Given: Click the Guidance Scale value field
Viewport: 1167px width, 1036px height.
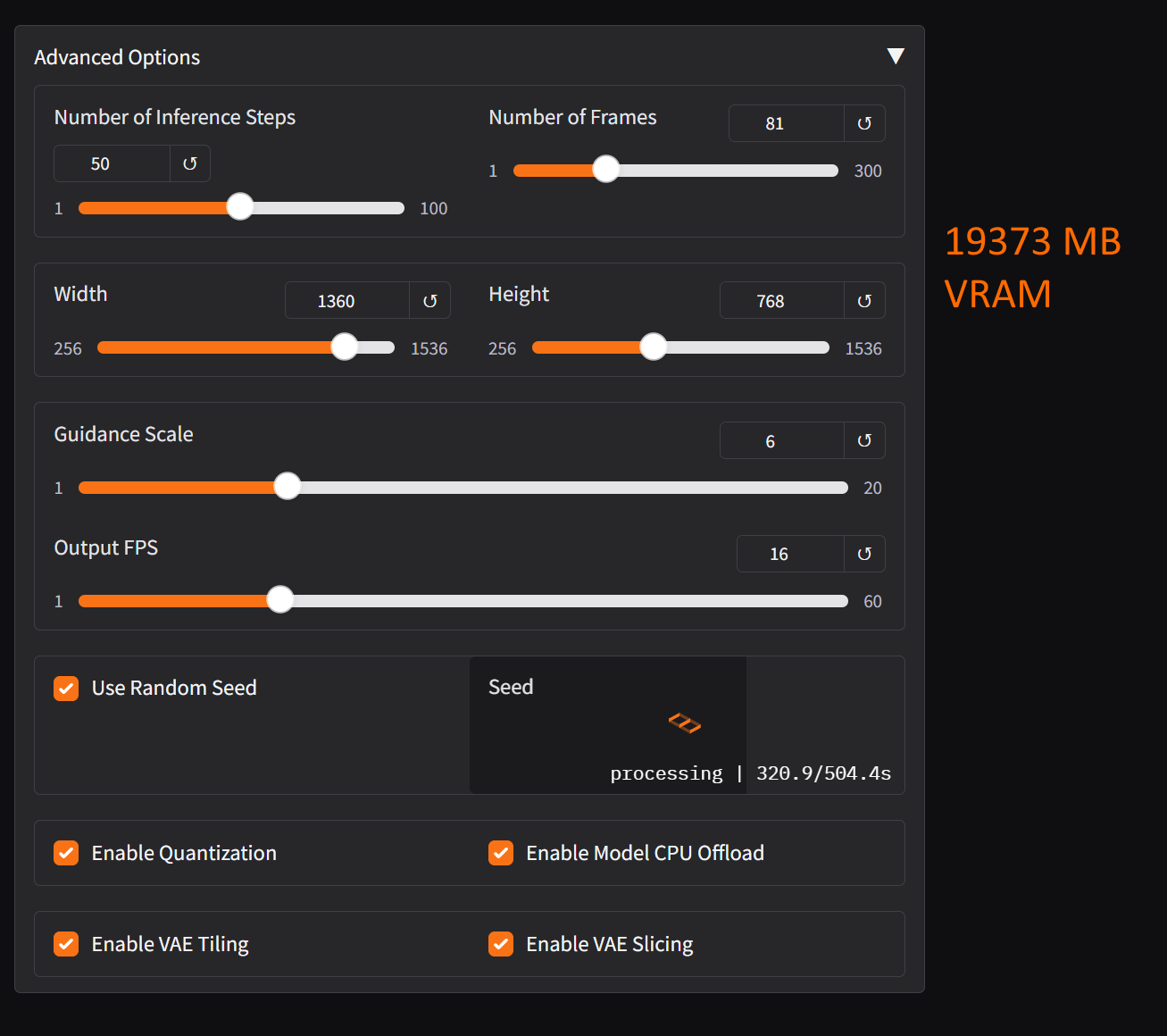Looking at the screenshot, I should click(x=781, y=439).
